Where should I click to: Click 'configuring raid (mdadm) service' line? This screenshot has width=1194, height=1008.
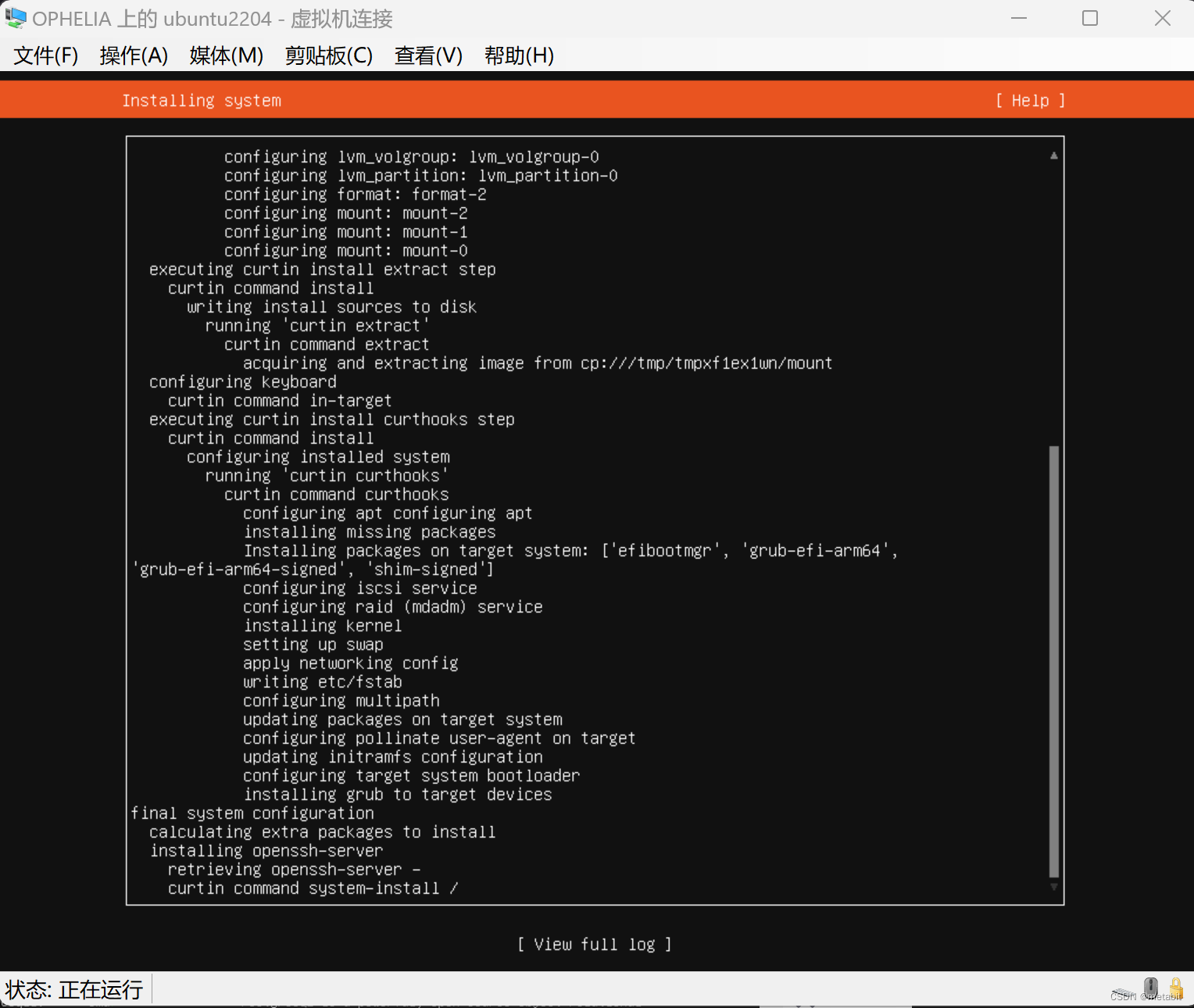click(x=393, y=607)
